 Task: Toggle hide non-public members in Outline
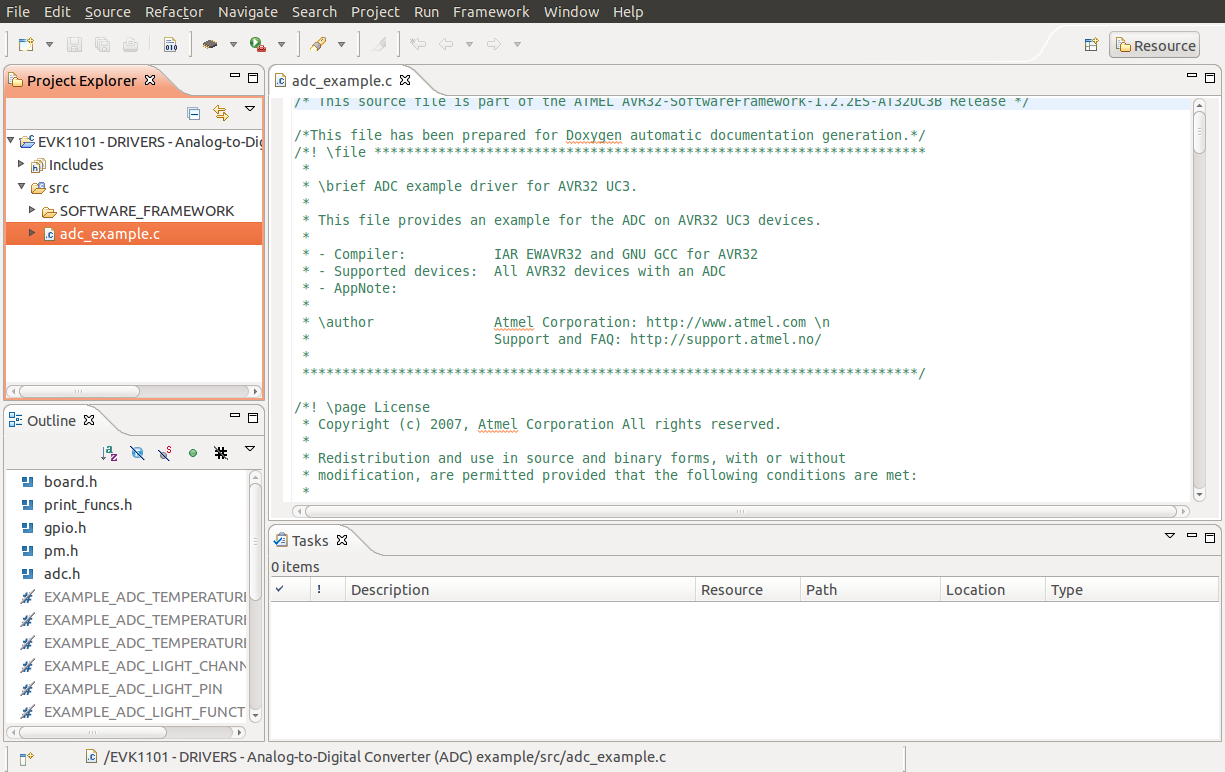tap(193, 452)
